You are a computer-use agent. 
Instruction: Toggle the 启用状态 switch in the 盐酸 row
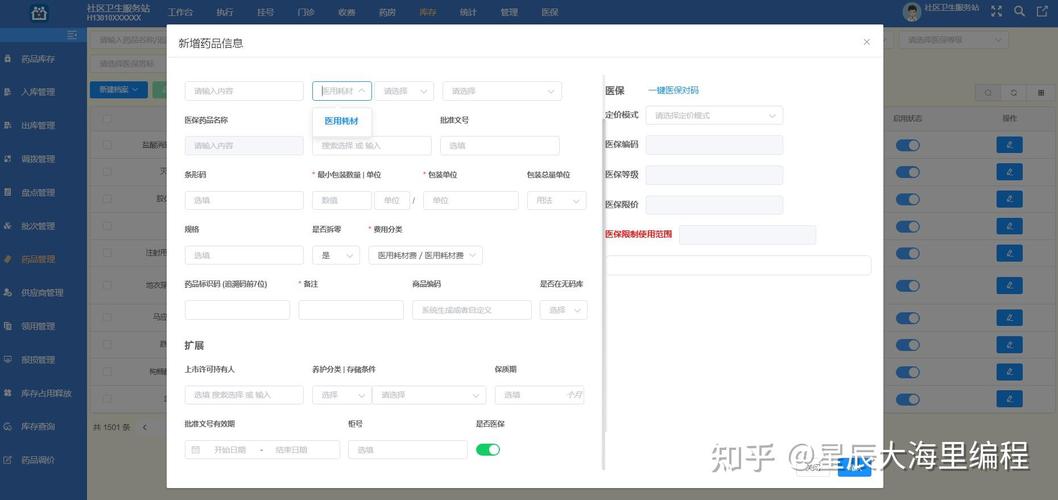[908, 145]
